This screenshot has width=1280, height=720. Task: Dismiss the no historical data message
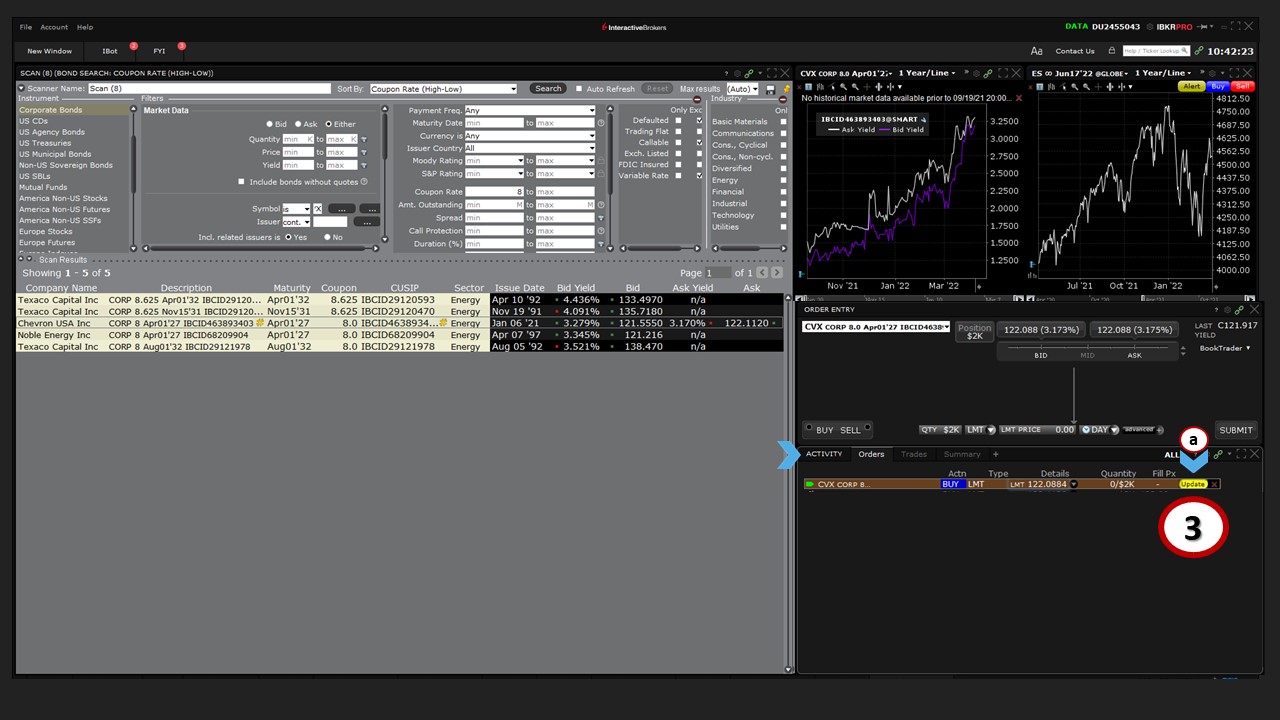tap(1019, 98)
